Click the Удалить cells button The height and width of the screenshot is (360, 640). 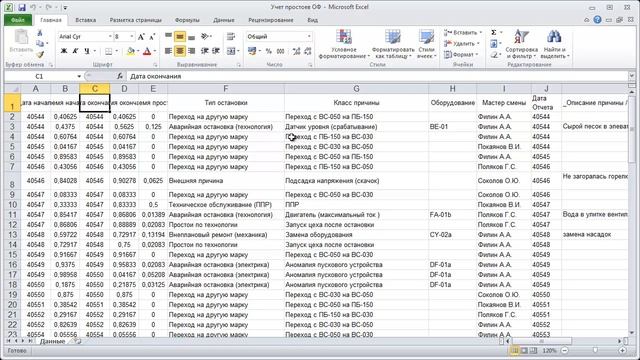click(x=462, y=43)
